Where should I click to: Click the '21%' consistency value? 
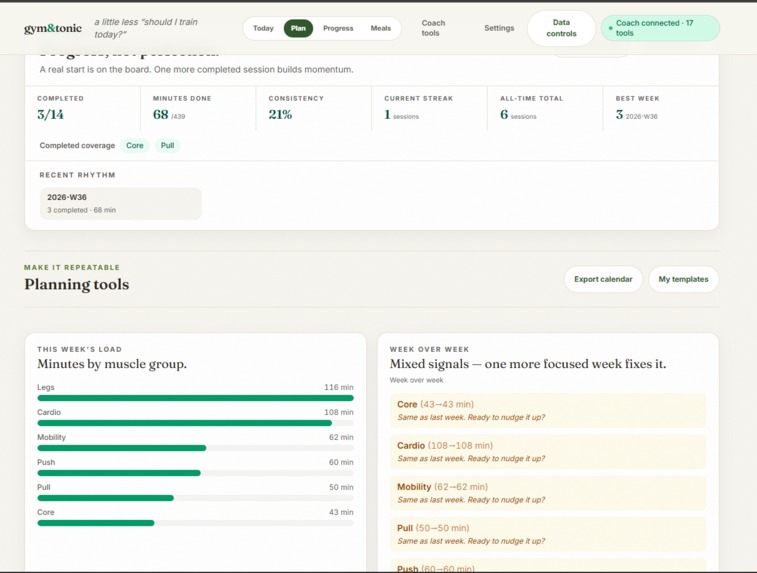(280, 114)
